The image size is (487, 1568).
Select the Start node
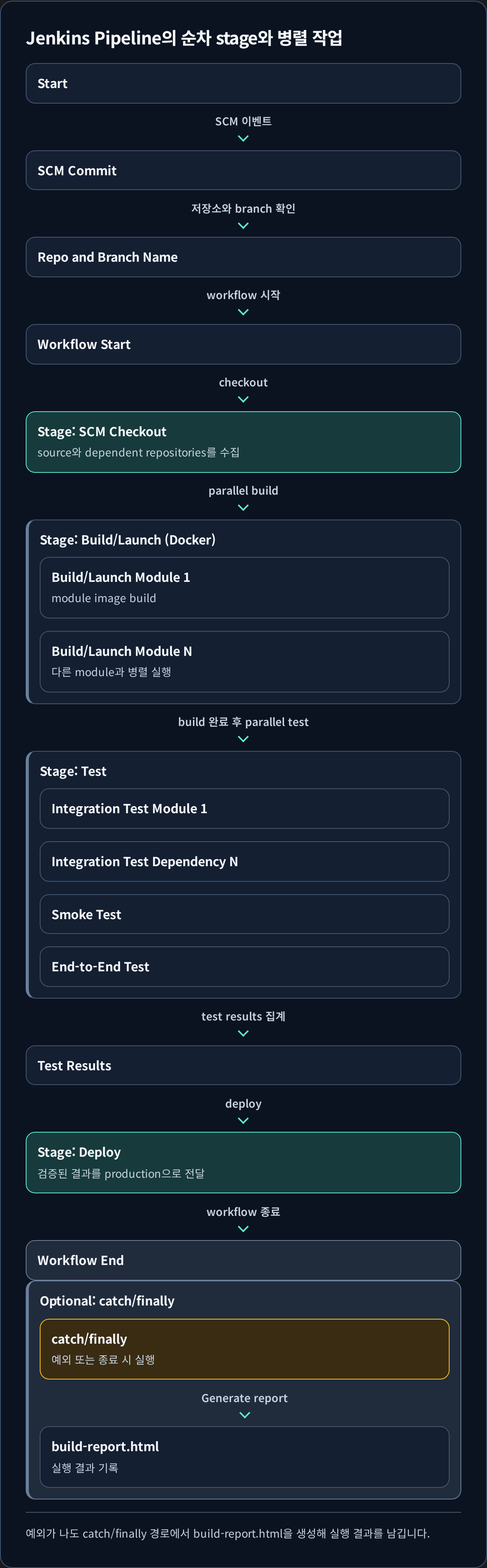(x=243, y=83)
